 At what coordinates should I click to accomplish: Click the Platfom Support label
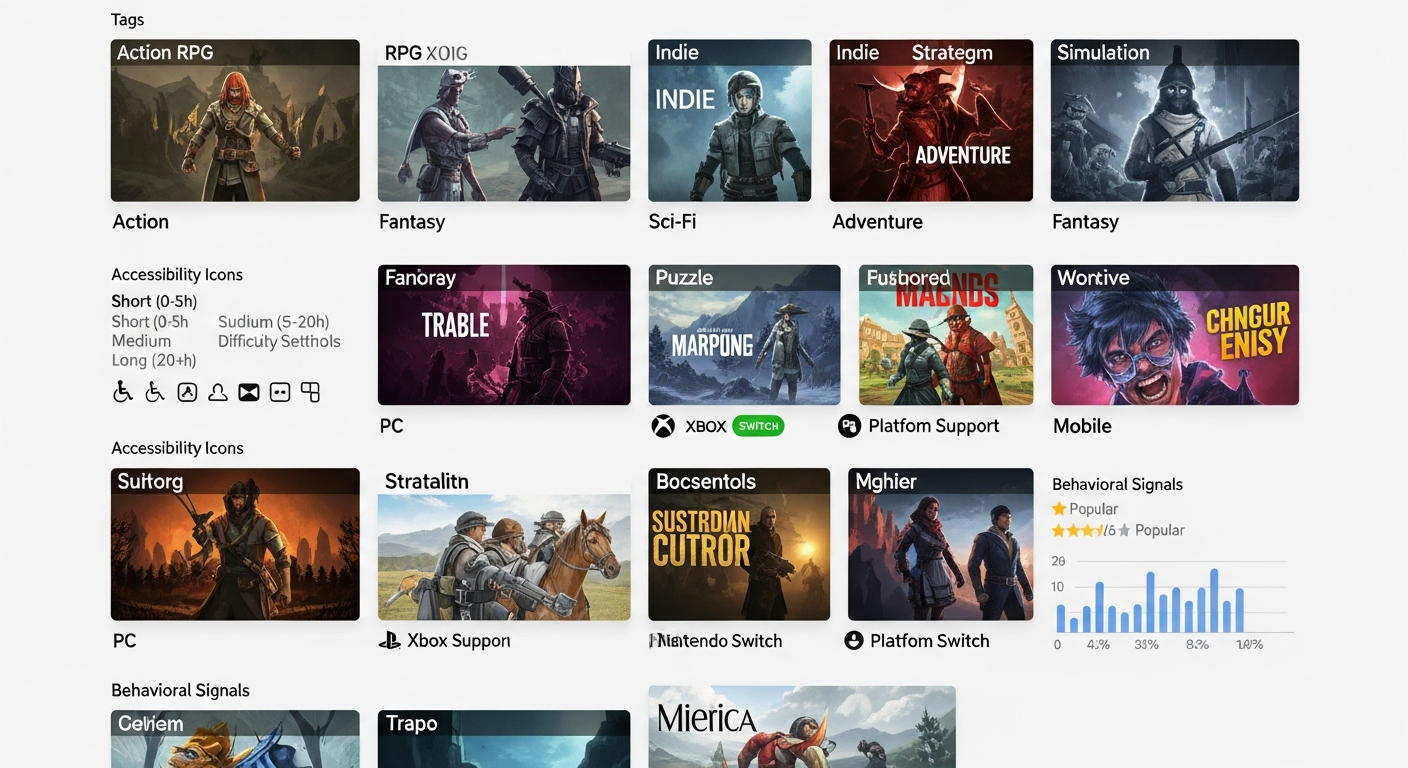[934, 426]
